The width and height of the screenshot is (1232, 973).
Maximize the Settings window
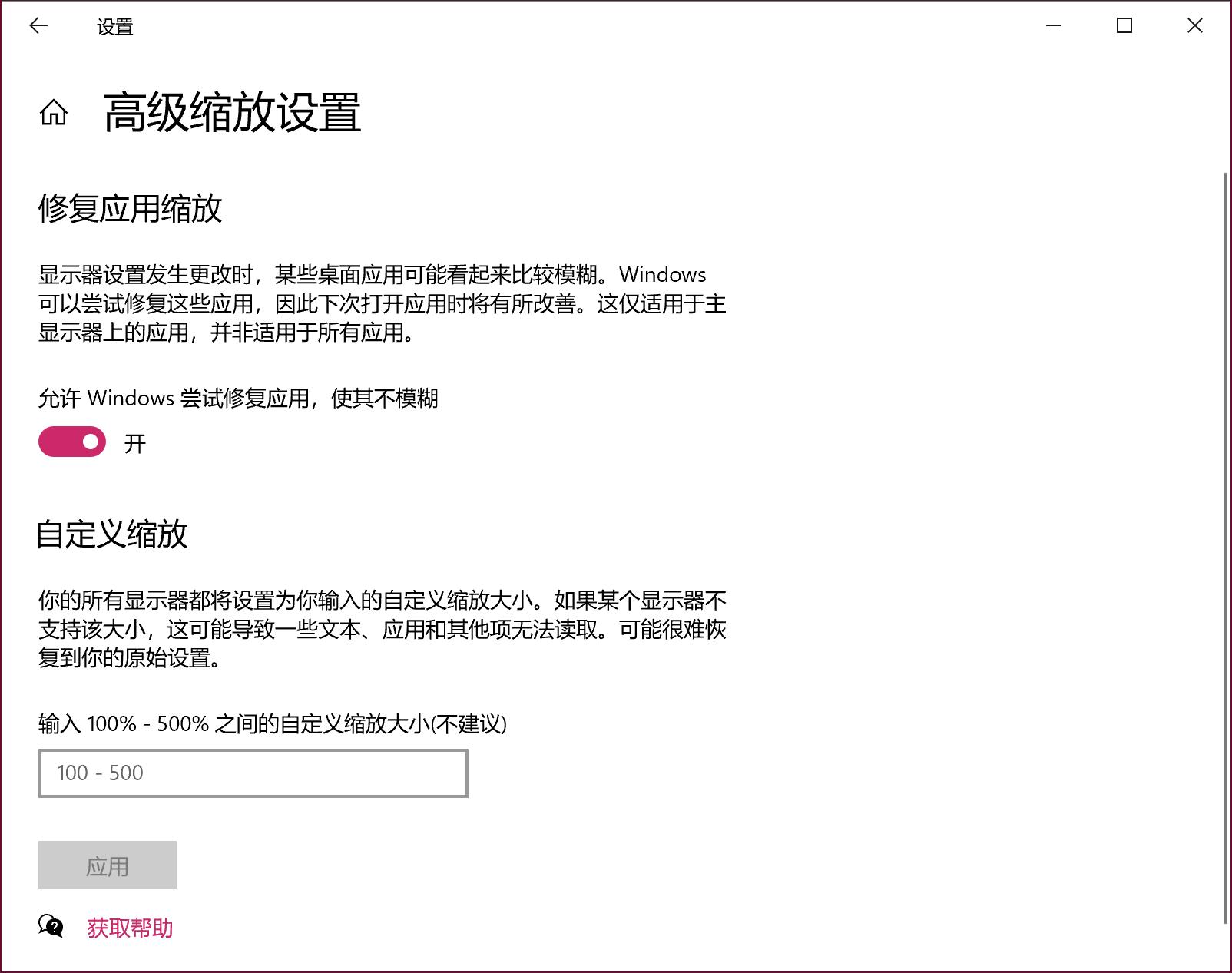[1122, 25]
